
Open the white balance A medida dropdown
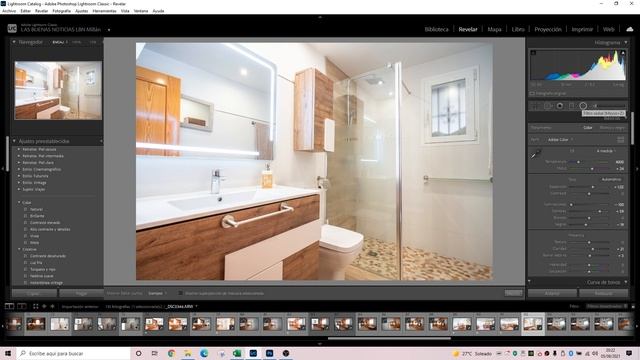coord(606,151)
